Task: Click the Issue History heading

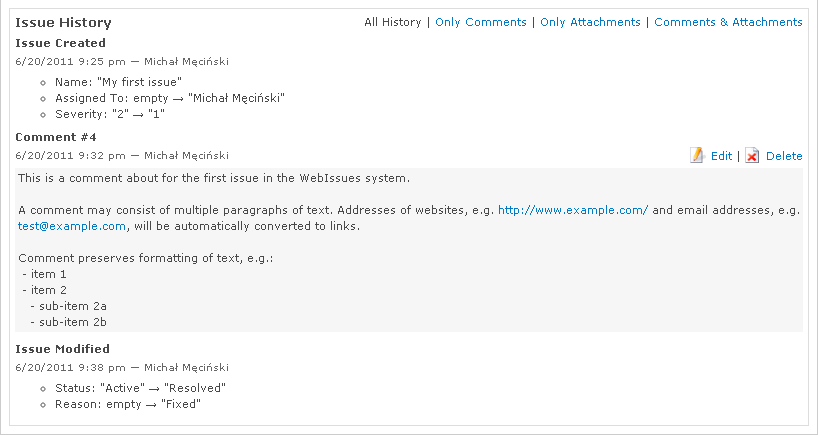Action: point(63,22)
